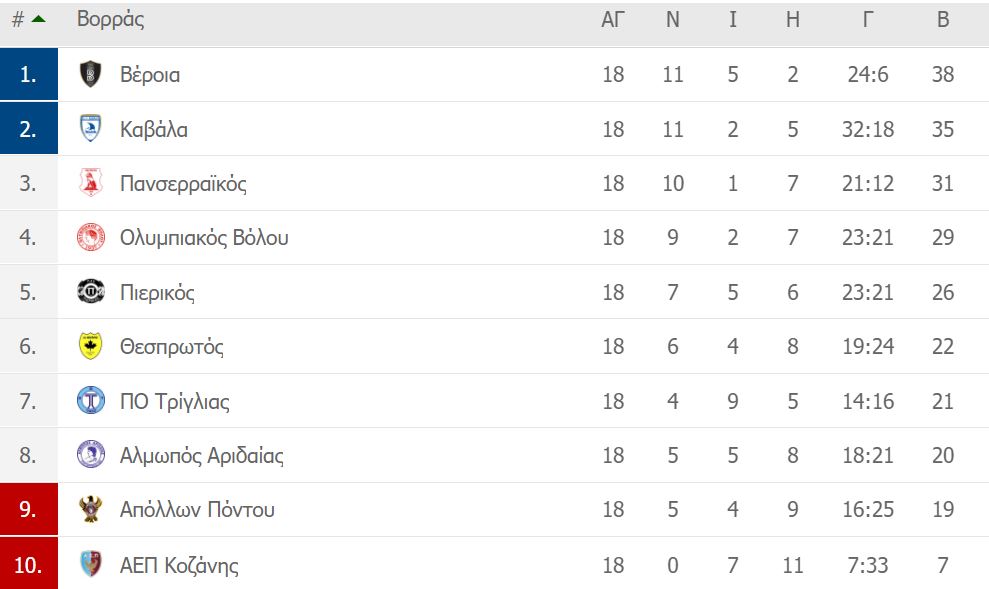Sort table by the green rank arrow
The image size is (989, 589).
pyautogui.click(x=38, y=19)
